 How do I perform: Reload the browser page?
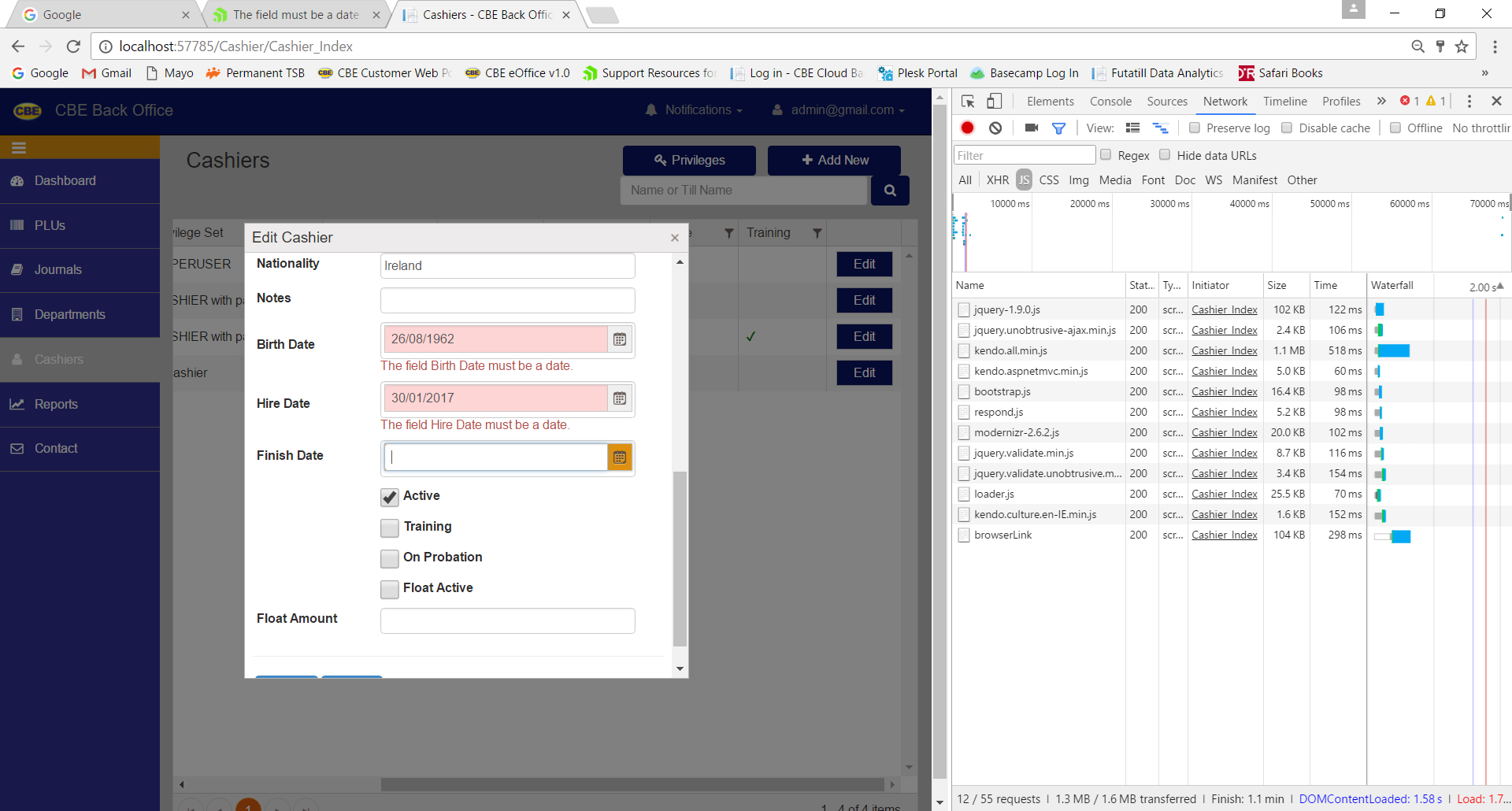pyautogui.click(x=73, y=46)
